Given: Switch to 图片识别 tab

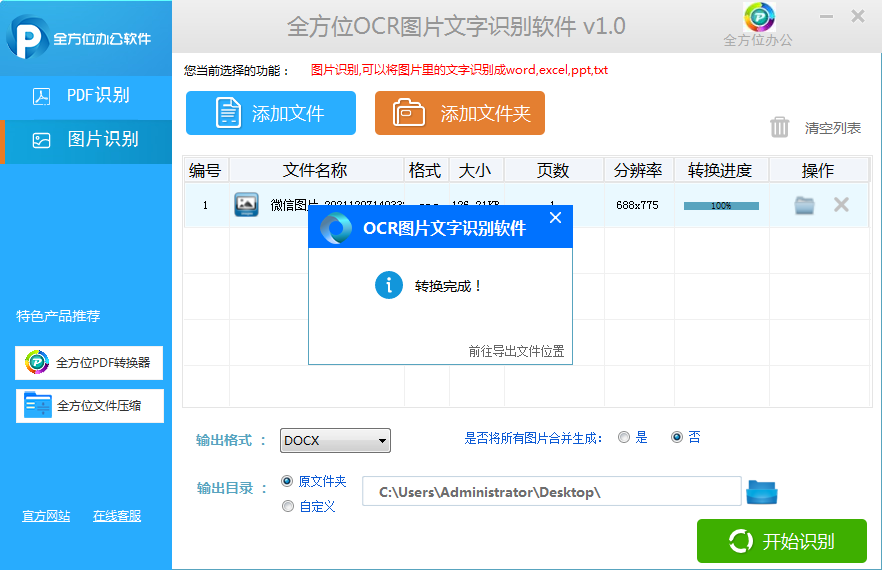Looking at the screenshot, I should [86, 139].
